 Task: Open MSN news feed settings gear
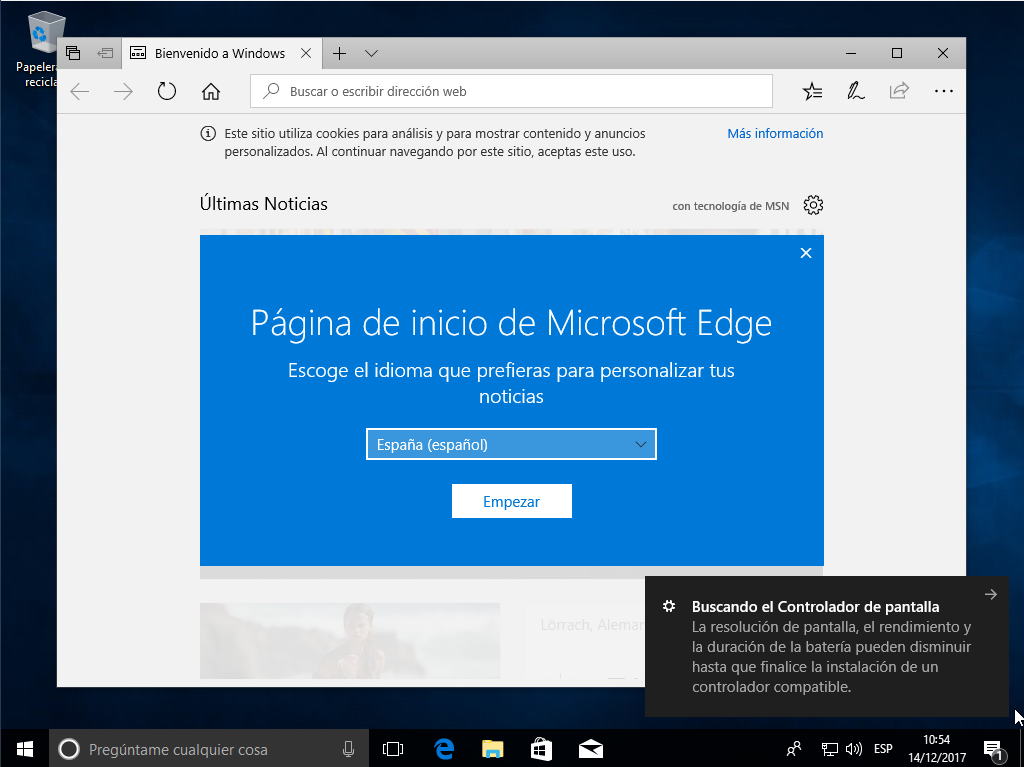coord(813,205)
